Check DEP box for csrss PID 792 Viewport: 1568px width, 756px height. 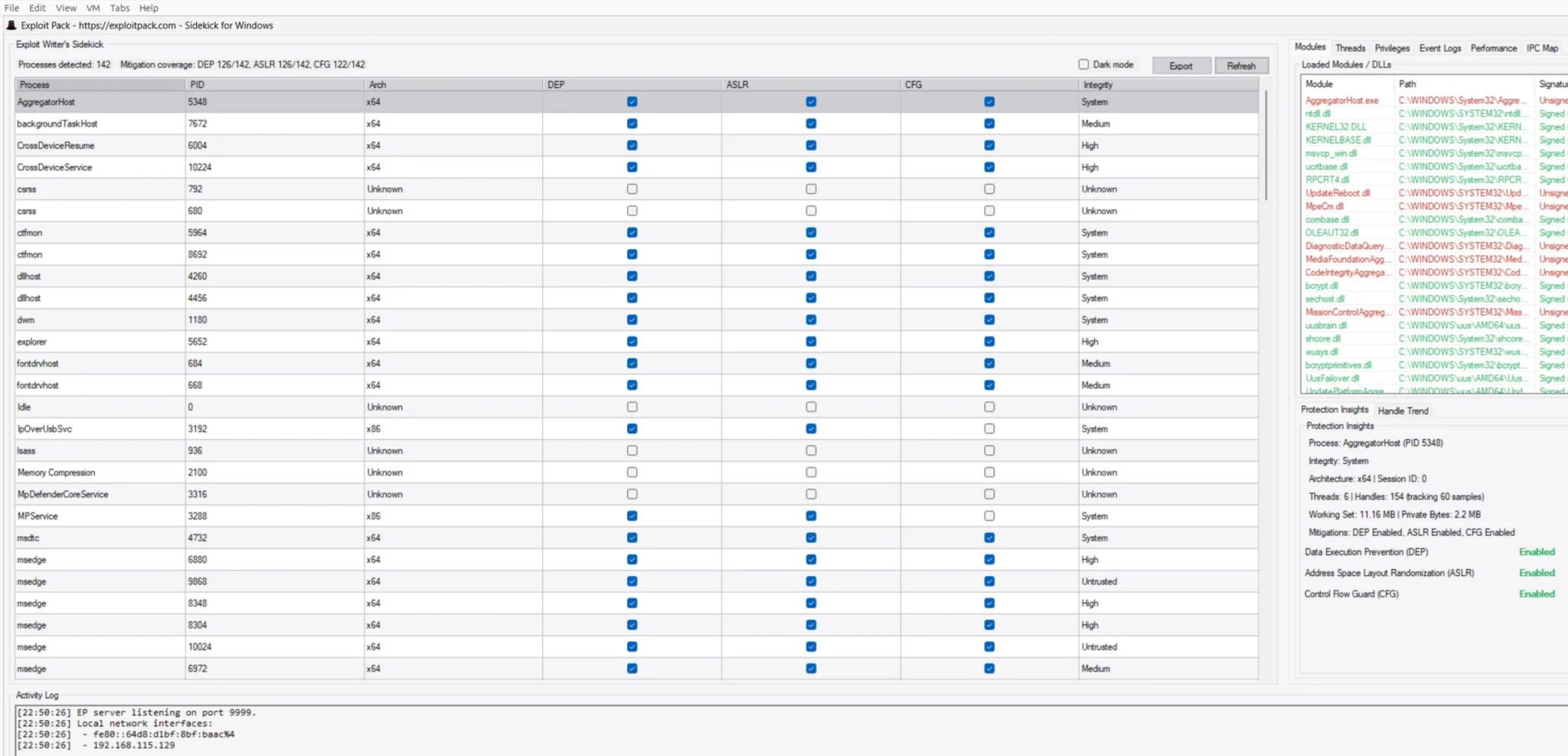632,189
